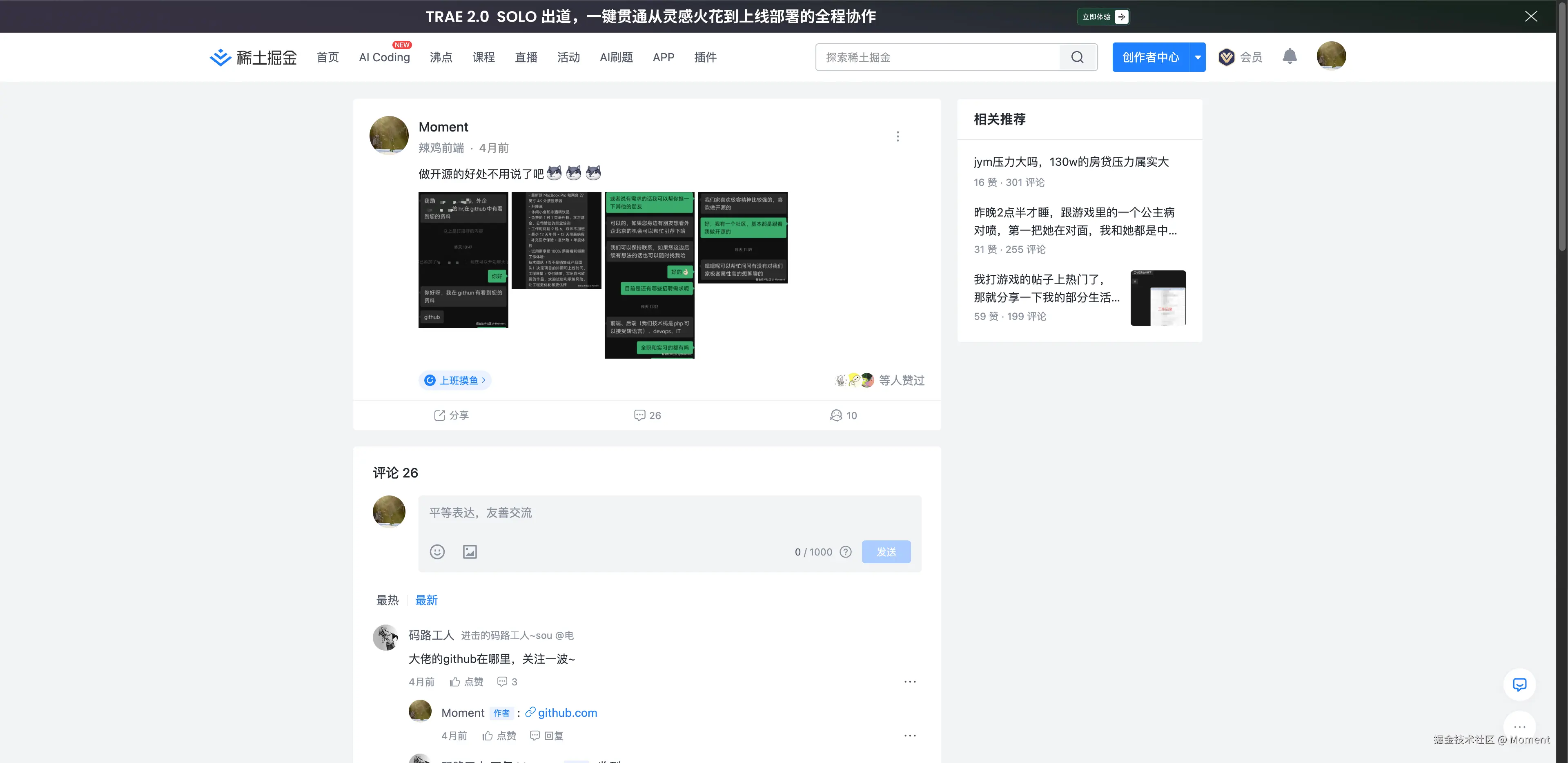1568x763 pixels.
Task: Open the notification bell
Action: point(1289,57)
